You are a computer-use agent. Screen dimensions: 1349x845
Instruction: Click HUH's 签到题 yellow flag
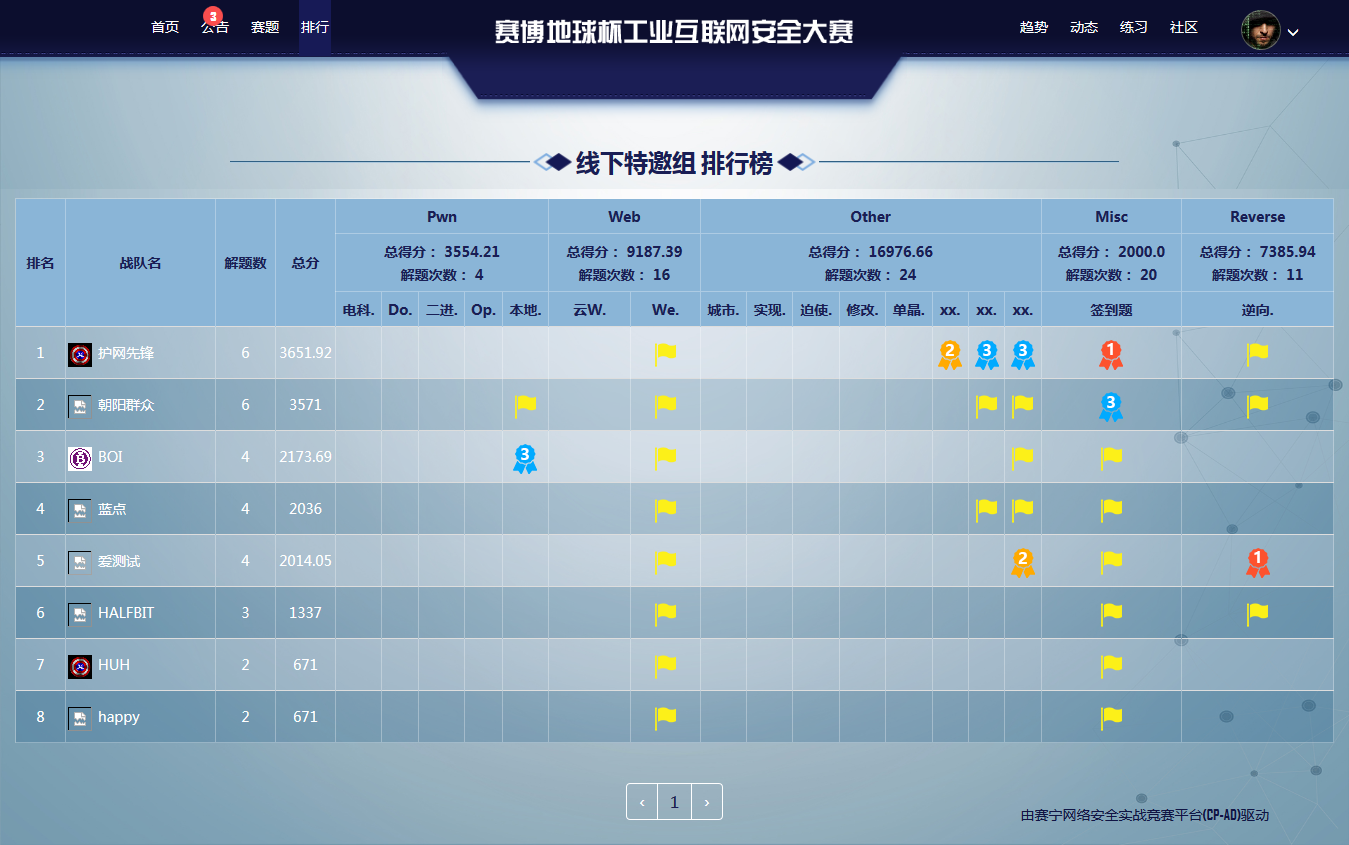[x=1111, y=666]
